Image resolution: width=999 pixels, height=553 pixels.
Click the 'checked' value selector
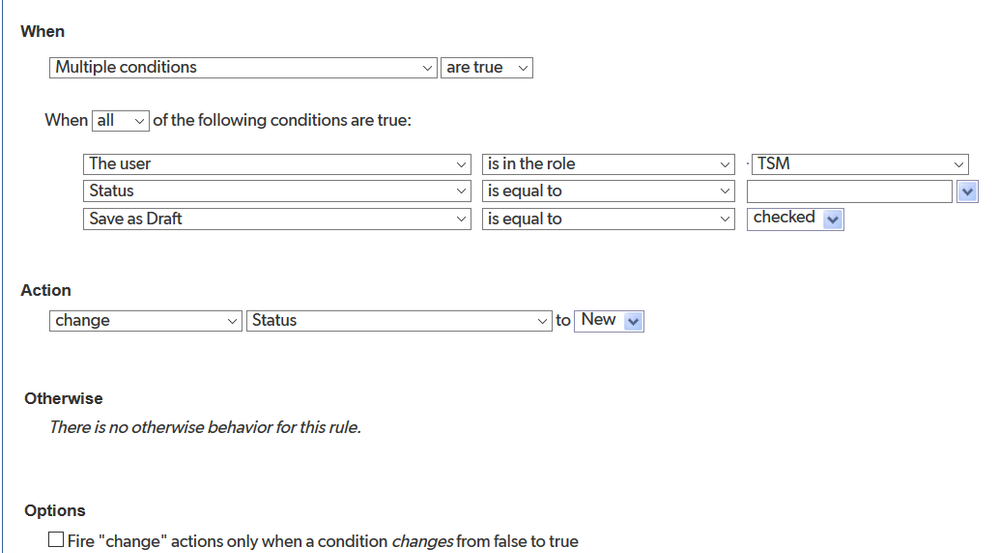(796, 219)
